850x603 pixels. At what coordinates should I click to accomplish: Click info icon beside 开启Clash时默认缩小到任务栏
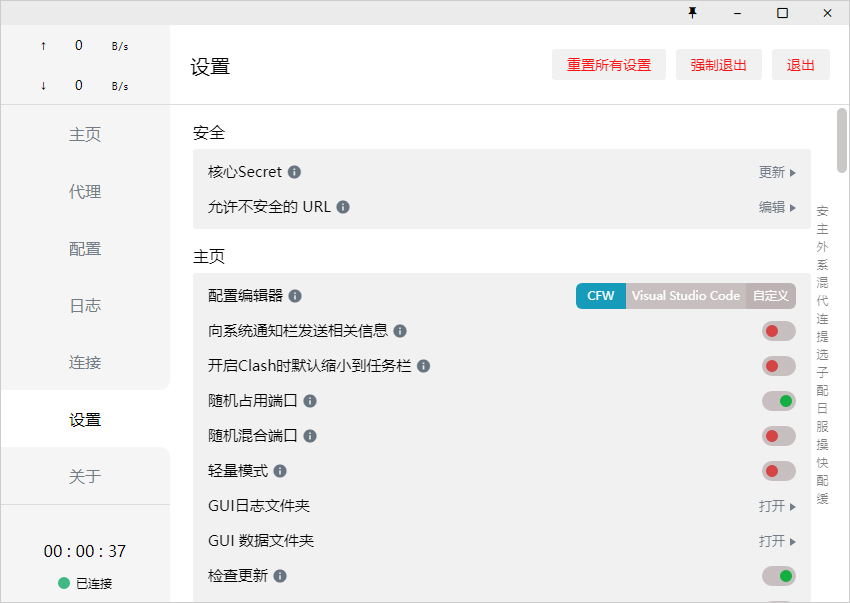424,366
